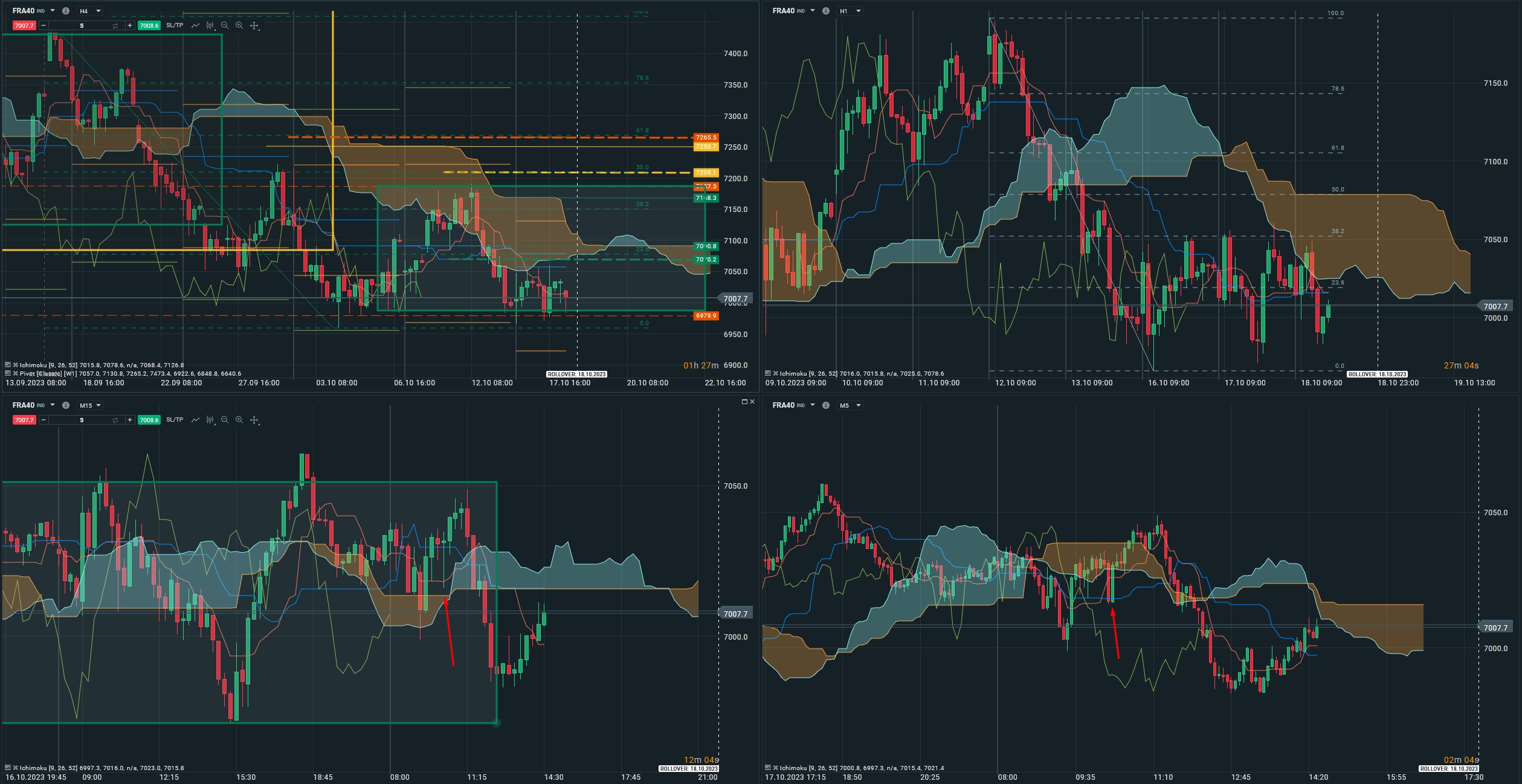Show the instrument info icon on the H1 chart
This screenshot has width=1522, height=784.
[825, 11]
